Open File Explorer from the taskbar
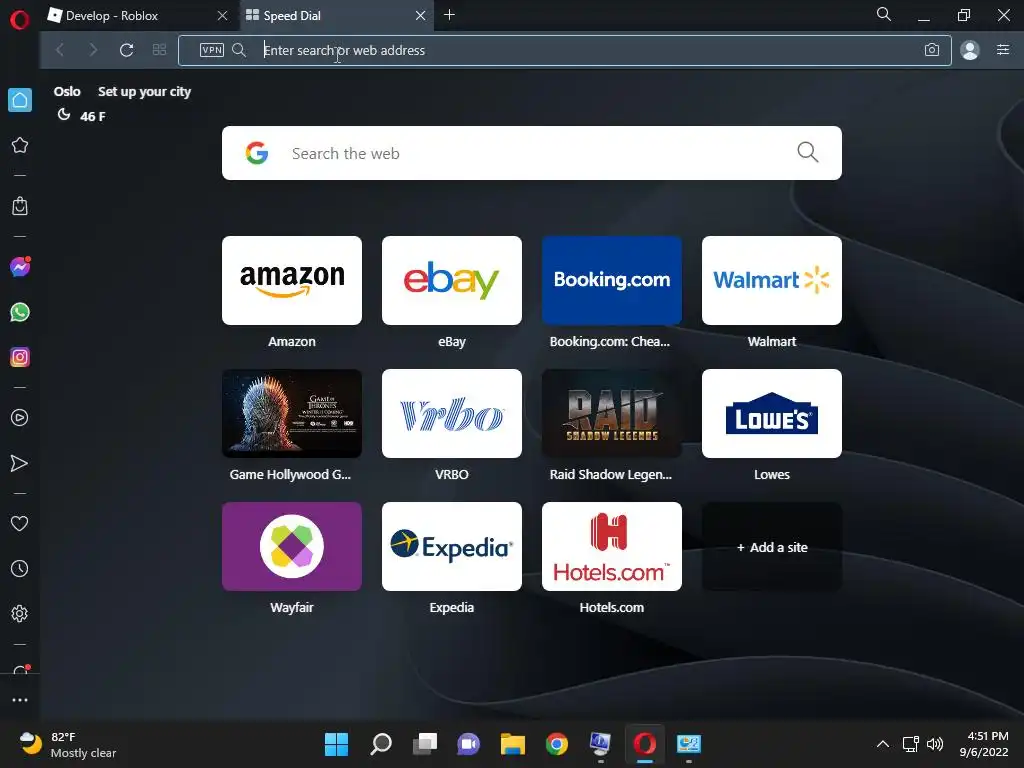Viewport: 1024px width, 768px height. pos(513,744)
